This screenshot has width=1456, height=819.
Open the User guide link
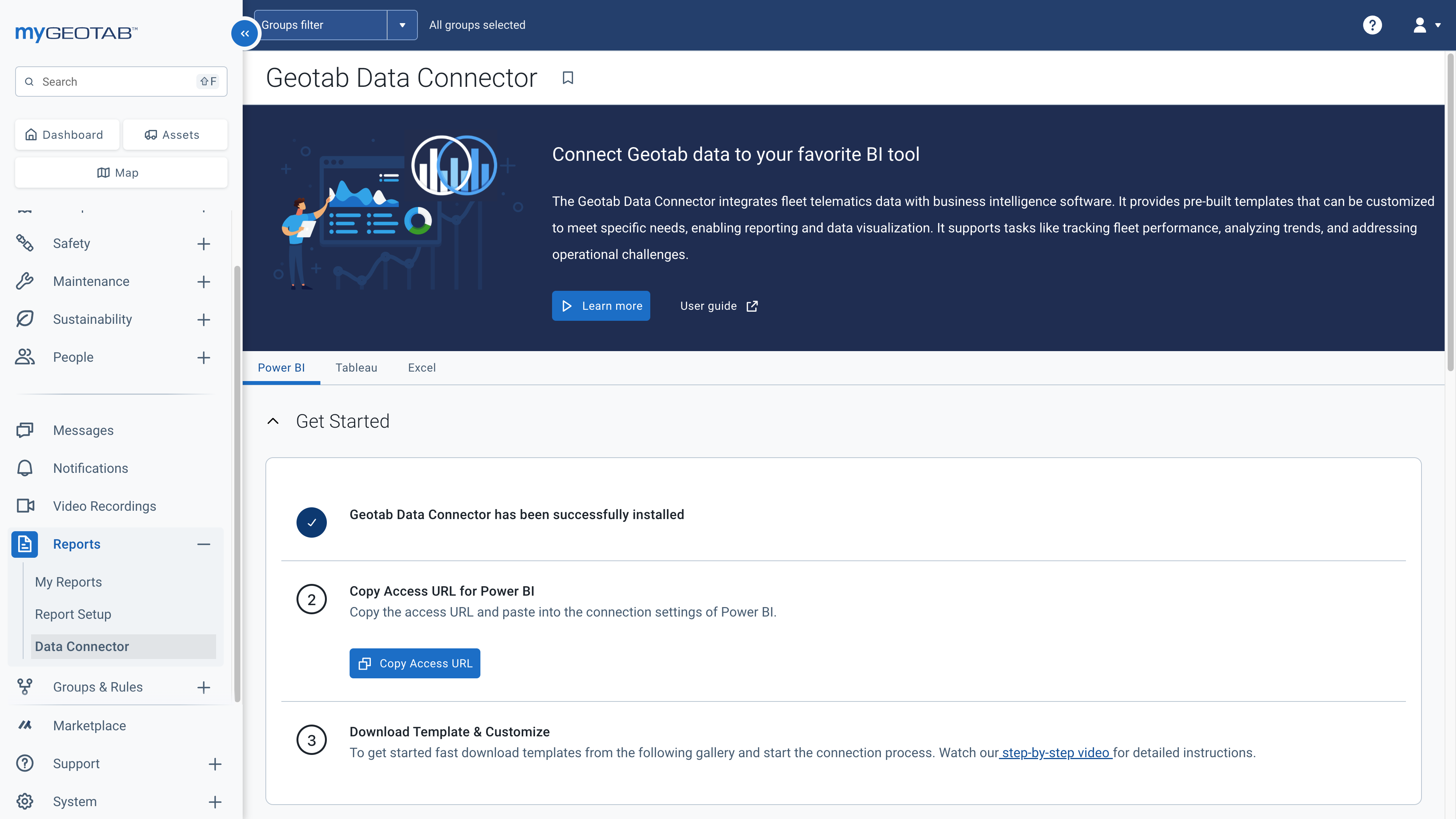(719, 306)
